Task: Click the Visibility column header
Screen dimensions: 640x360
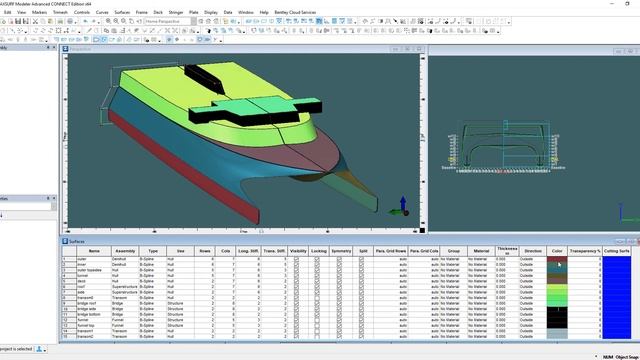Action: [298, 251]
